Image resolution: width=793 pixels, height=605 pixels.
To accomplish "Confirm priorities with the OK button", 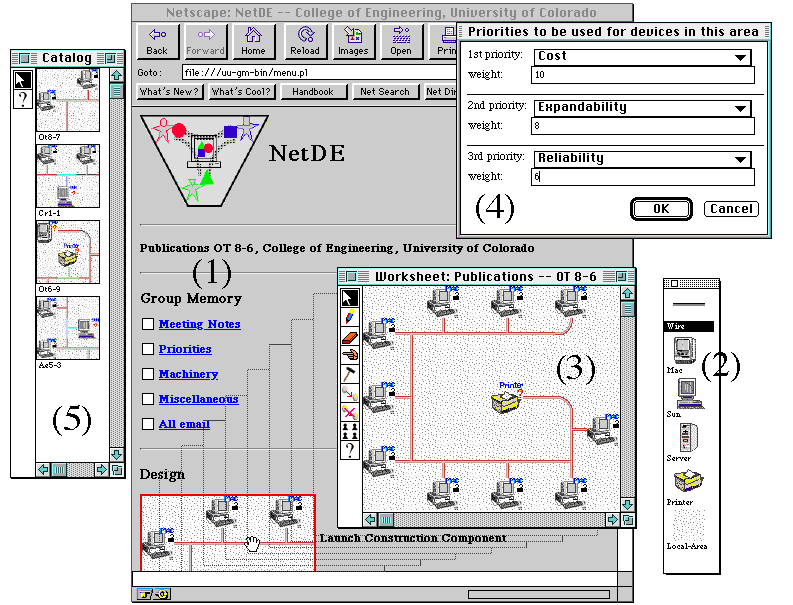I will [x=661, y=209].
